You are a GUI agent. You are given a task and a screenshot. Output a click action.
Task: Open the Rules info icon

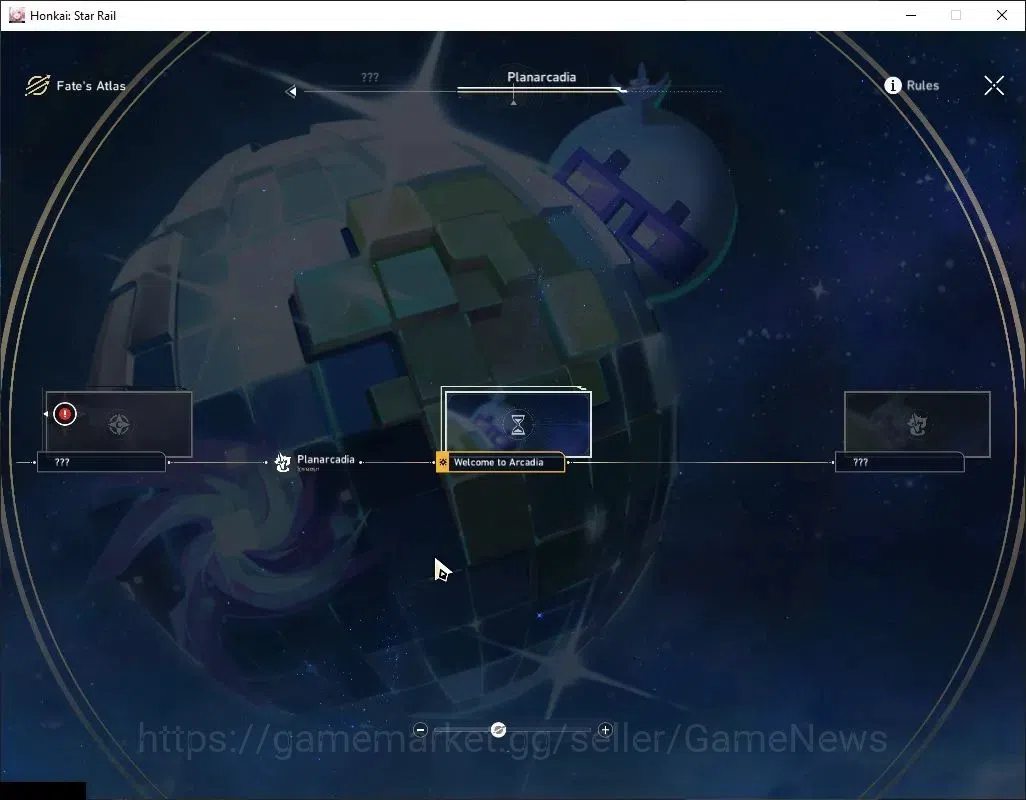click(x=893, y=85)
